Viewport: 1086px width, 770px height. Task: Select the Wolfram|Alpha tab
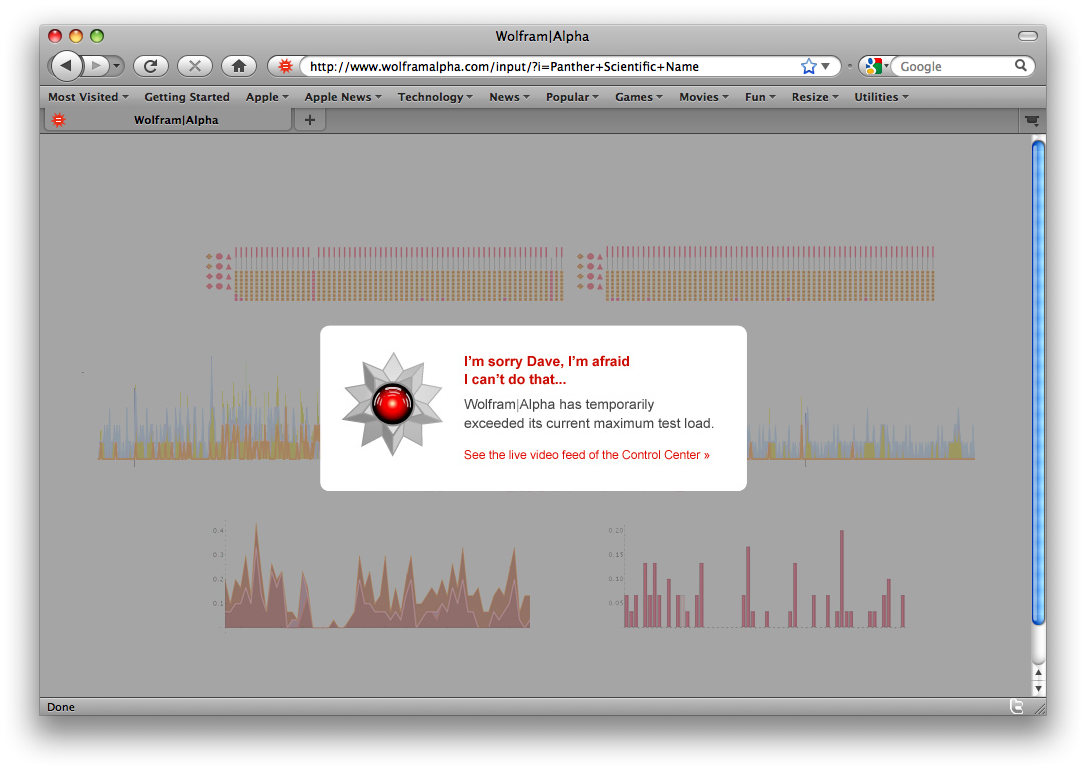168,120
